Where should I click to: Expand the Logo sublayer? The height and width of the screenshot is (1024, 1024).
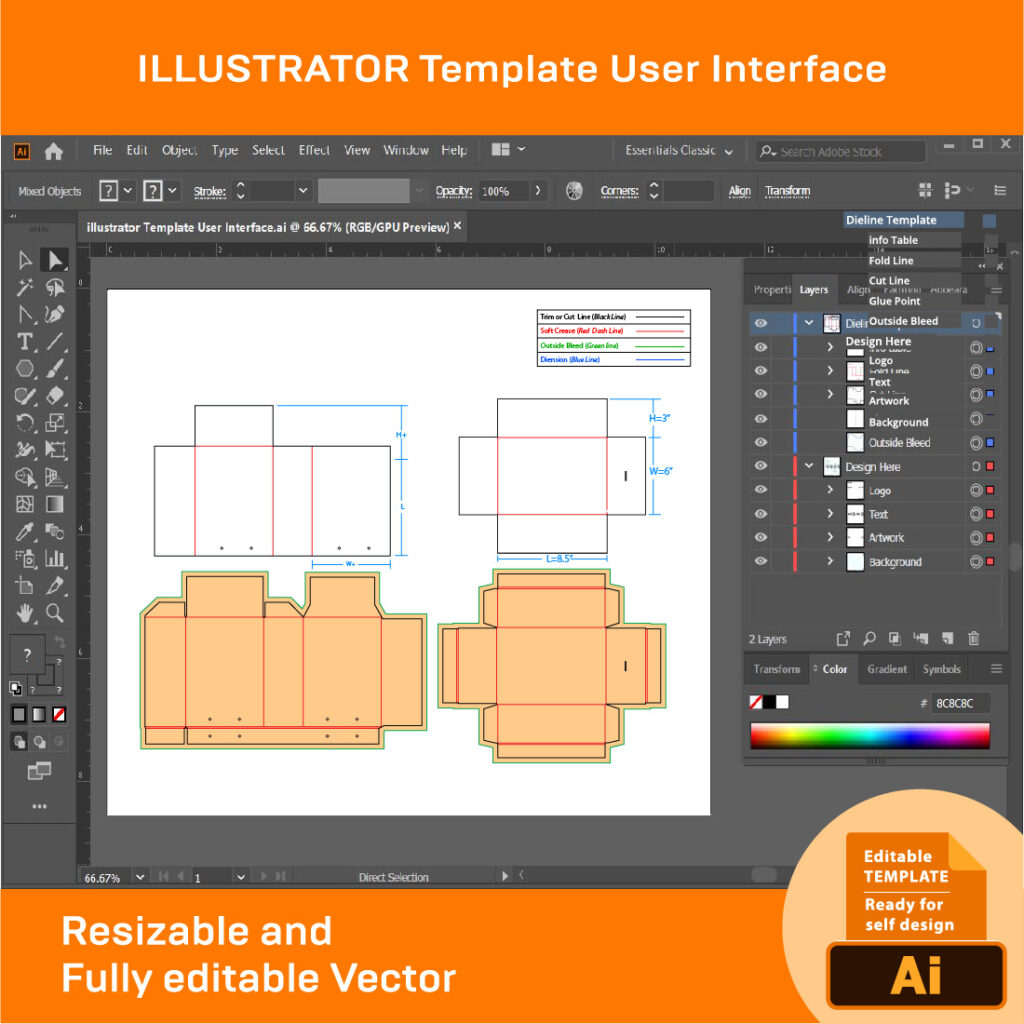click(x=829, y=490)
